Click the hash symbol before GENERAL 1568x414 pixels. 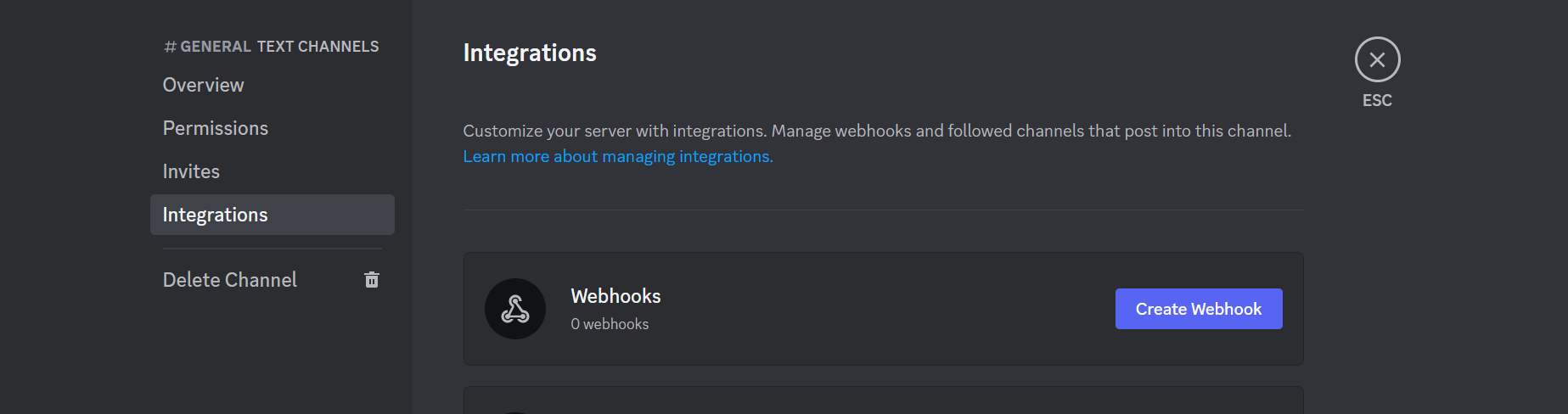pos(170,48)
